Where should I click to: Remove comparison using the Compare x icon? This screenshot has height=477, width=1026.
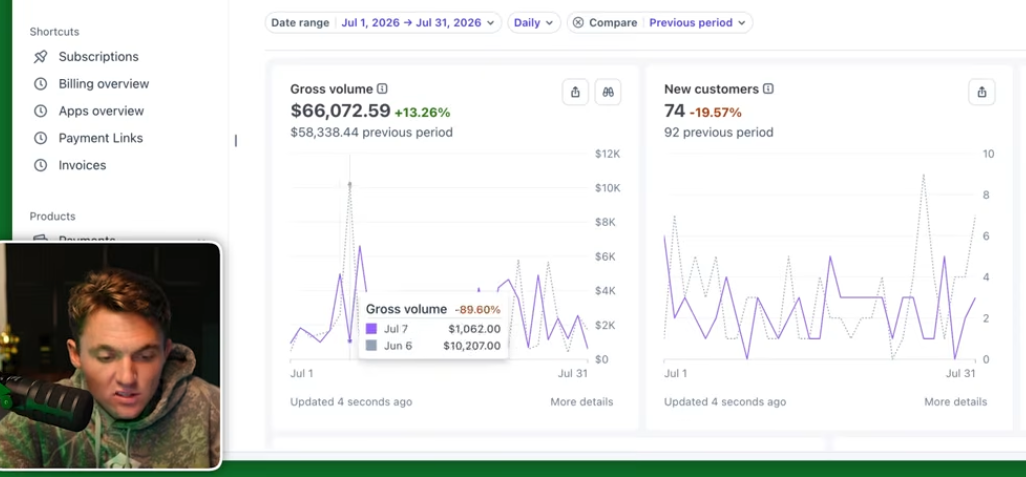(x=578, y=22)
